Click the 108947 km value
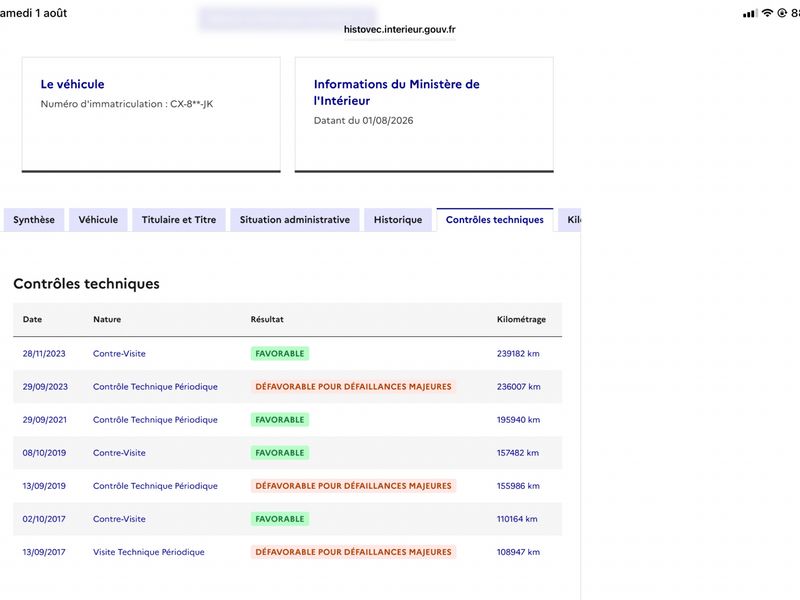This screenshot has height=600, width=800. click(x=518, y=553)
